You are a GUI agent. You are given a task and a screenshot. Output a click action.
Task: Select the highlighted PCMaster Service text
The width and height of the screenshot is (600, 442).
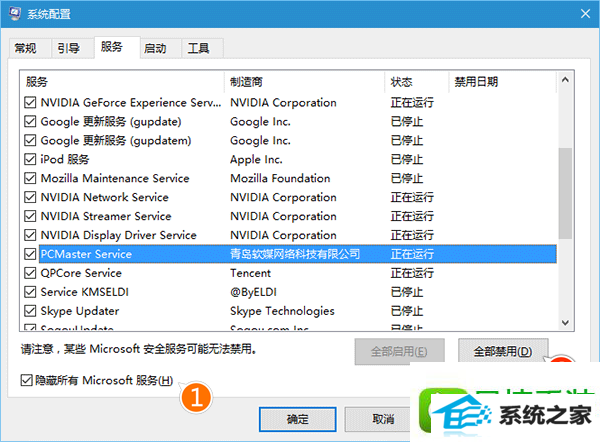coord(86,254)
